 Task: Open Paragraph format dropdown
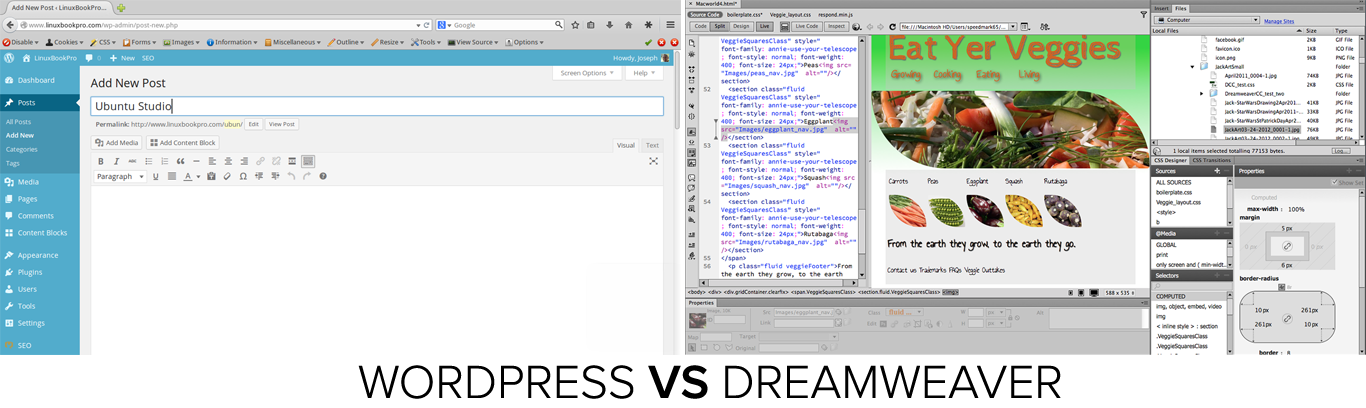(x=120, y=176)
